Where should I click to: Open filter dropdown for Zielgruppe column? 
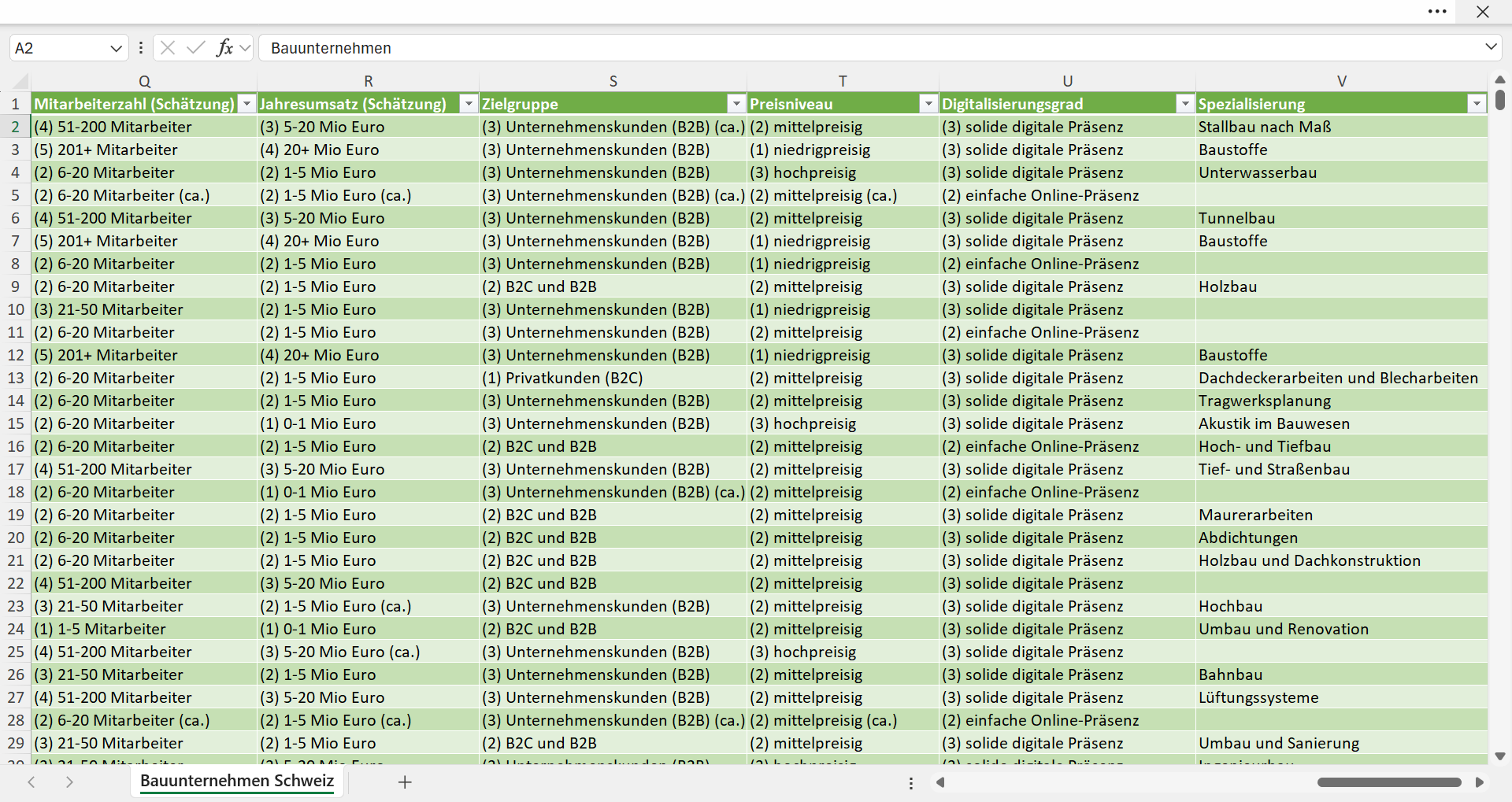click(x=736, y=104)
